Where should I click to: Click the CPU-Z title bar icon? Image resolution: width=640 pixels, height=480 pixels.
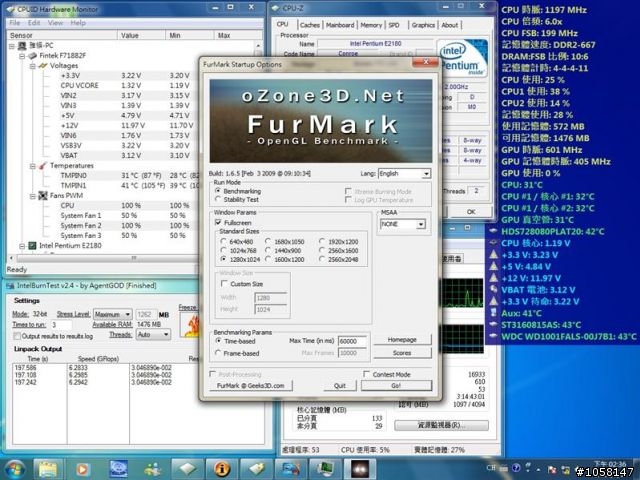coord(276,8)
